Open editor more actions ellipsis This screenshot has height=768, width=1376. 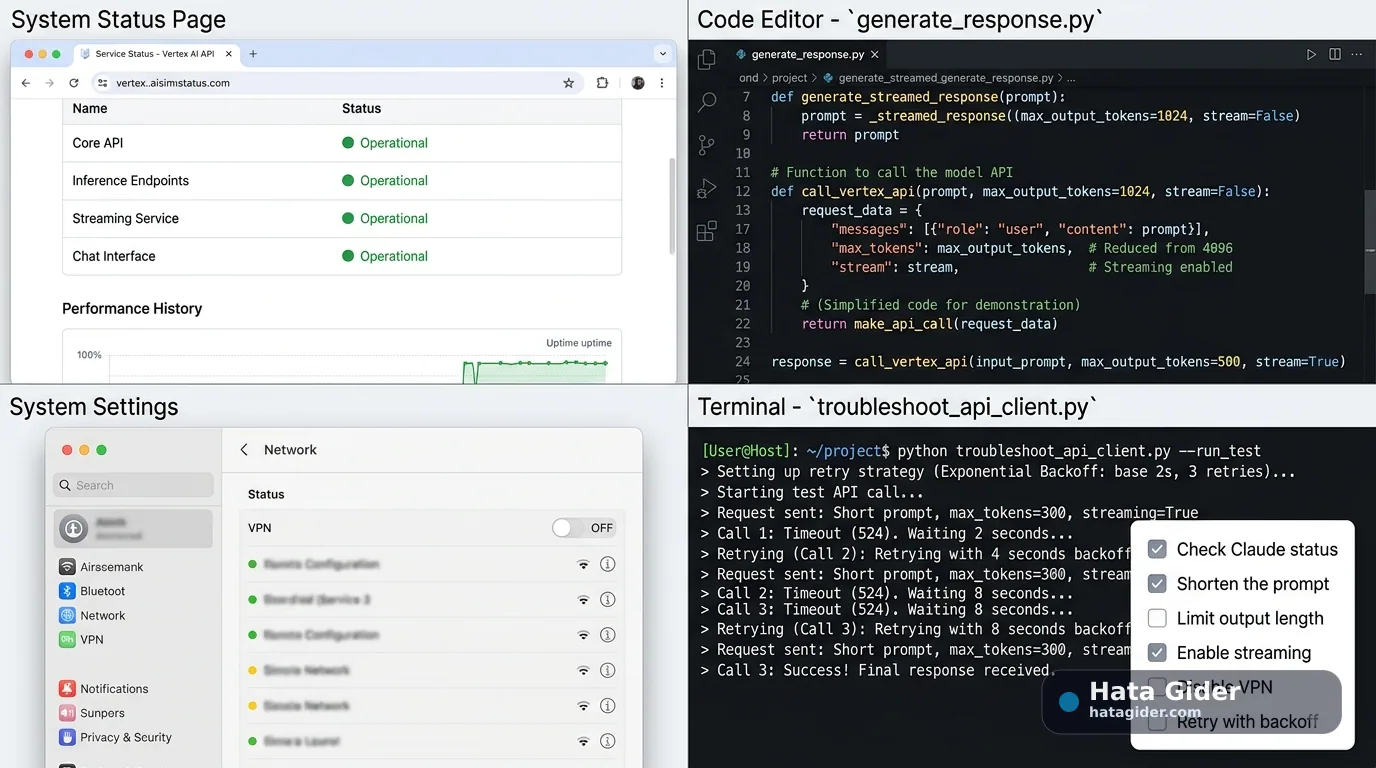pyautogui.click(x=1357, y=55)
